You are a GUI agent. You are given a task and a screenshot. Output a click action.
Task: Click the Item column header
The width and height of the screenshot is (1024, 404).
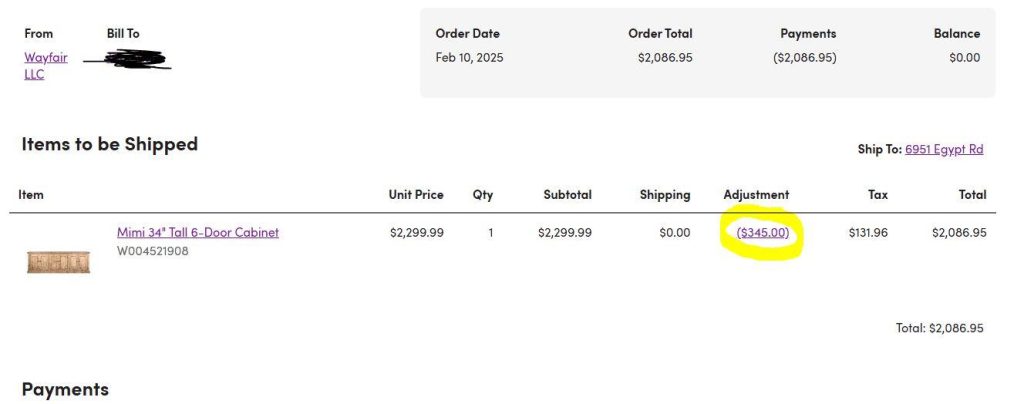tap(31, 195)
